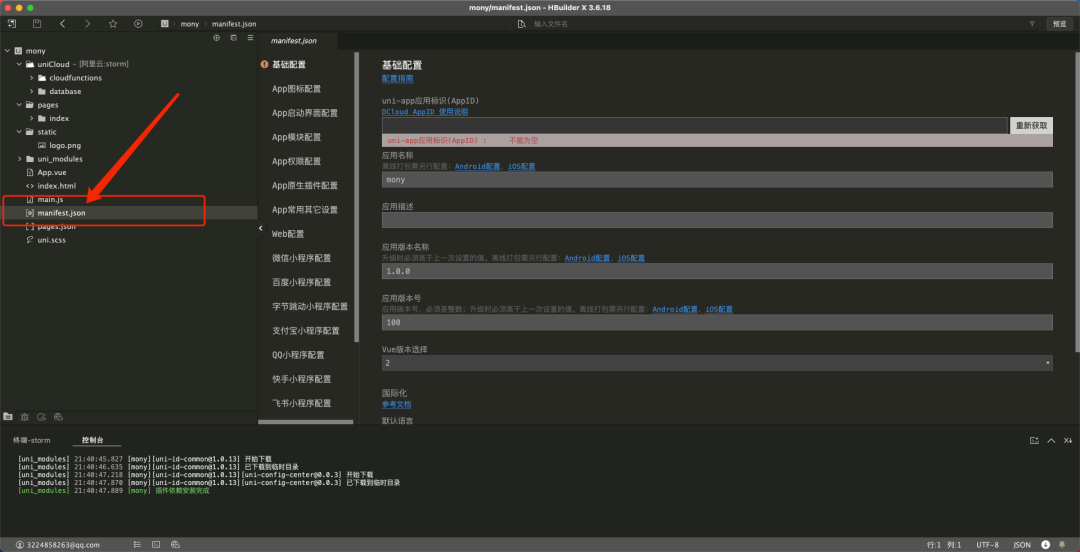Click the filter funnel icon

coord(1032,24)
